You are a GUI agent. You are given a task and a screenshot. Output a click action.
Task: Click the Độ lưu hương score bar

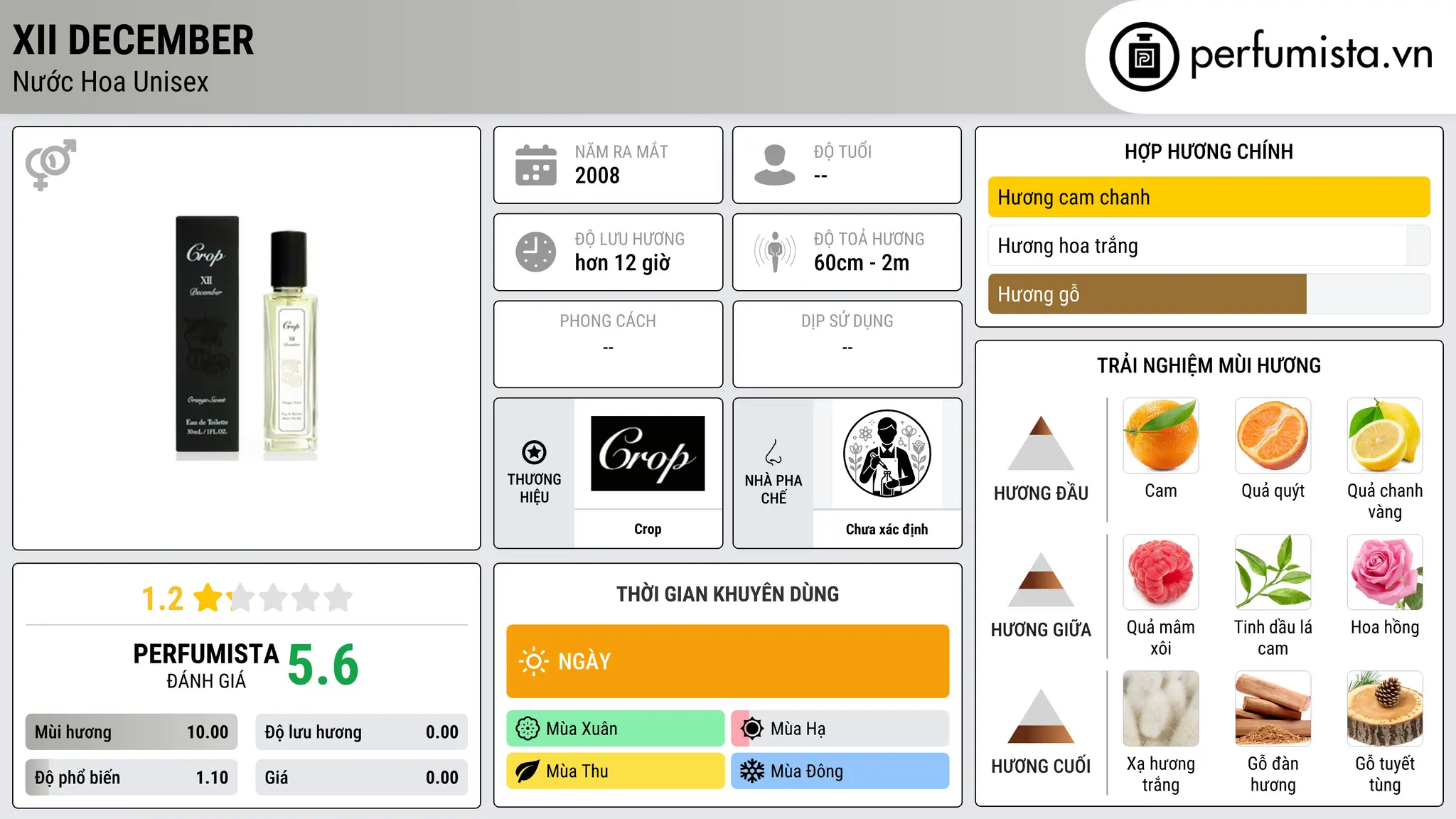pyautogui.click(x=362, y=732)
